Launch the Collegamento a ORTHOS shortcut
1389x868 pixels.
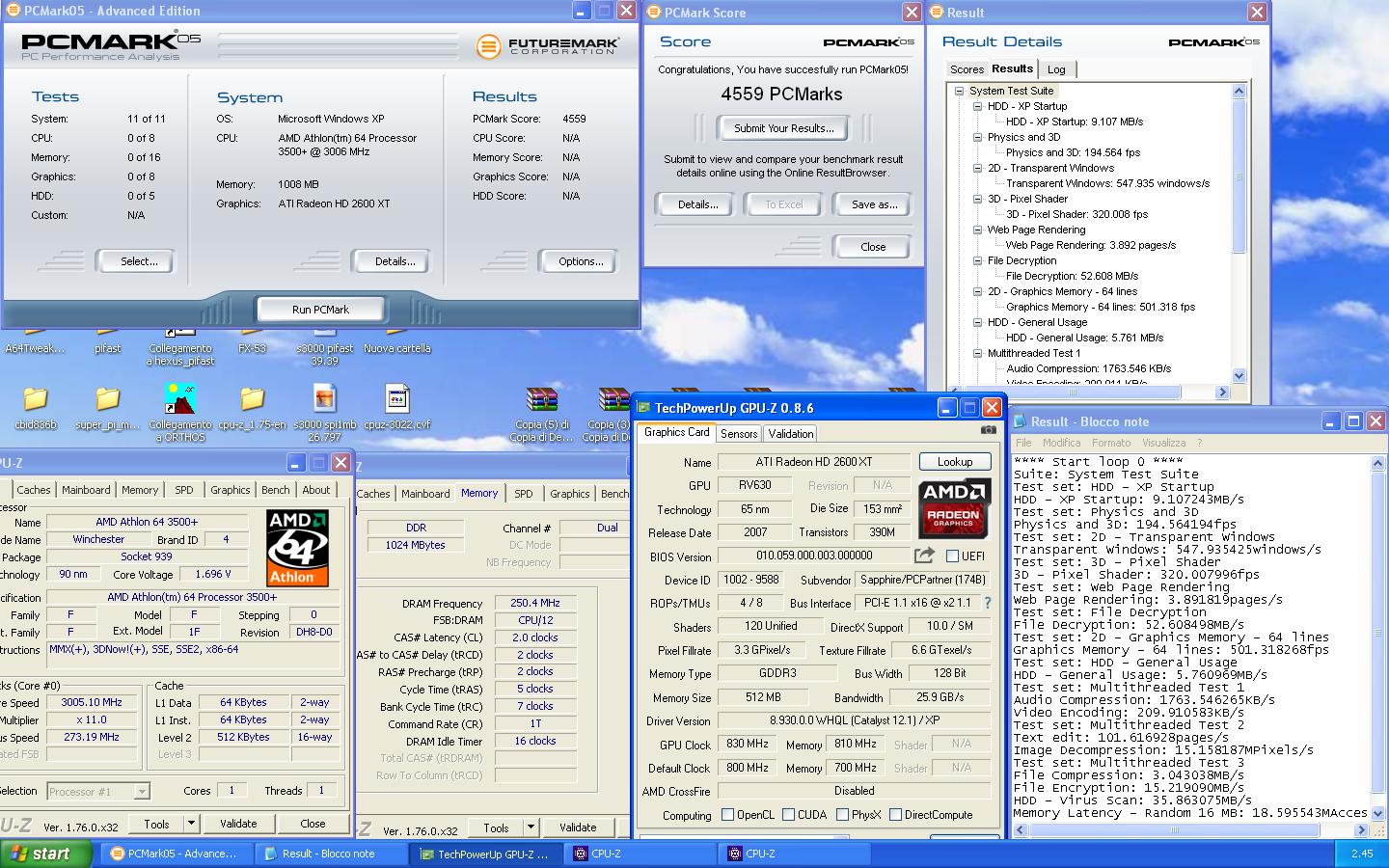[180, 399]
